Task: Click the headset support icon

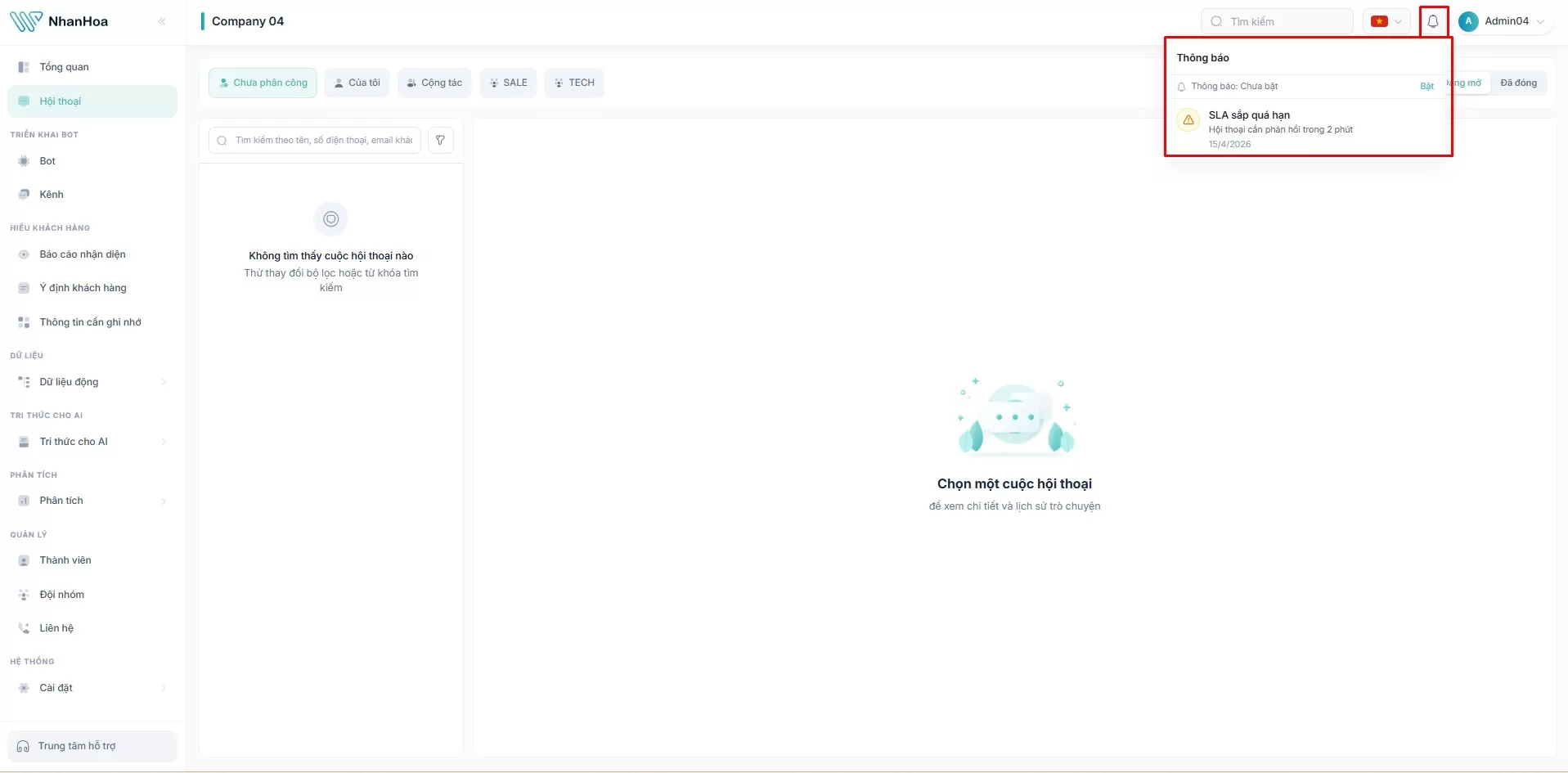Action: coord(23,746)
